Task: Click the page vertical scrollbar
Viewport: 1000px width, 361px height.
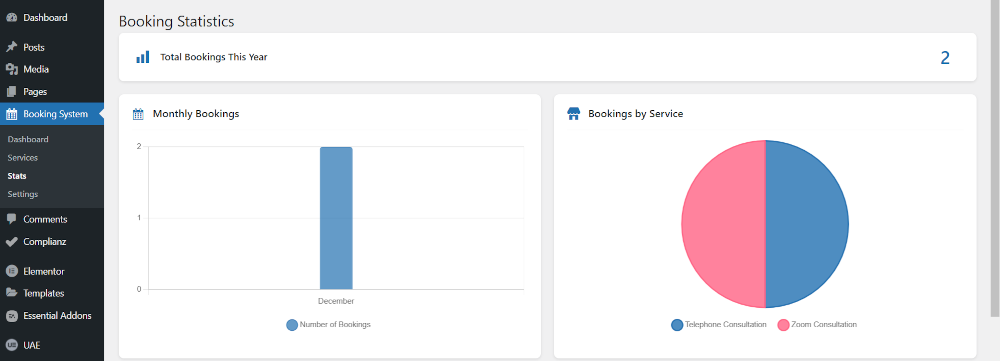Action: [x=995, y=158]
